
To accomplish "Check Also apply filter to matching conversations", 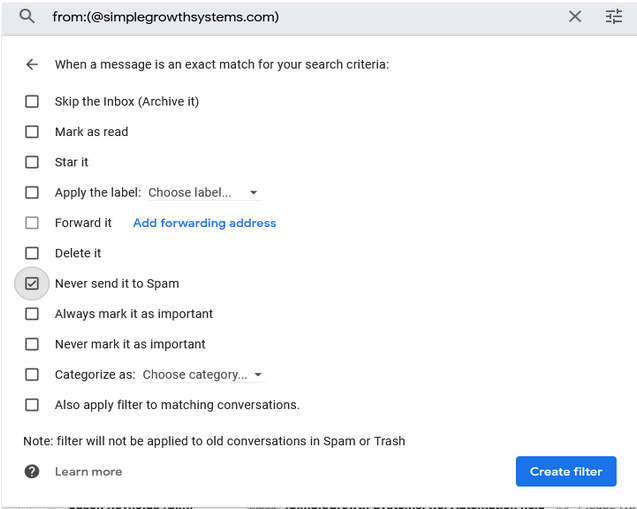I will tap(32, 405).
